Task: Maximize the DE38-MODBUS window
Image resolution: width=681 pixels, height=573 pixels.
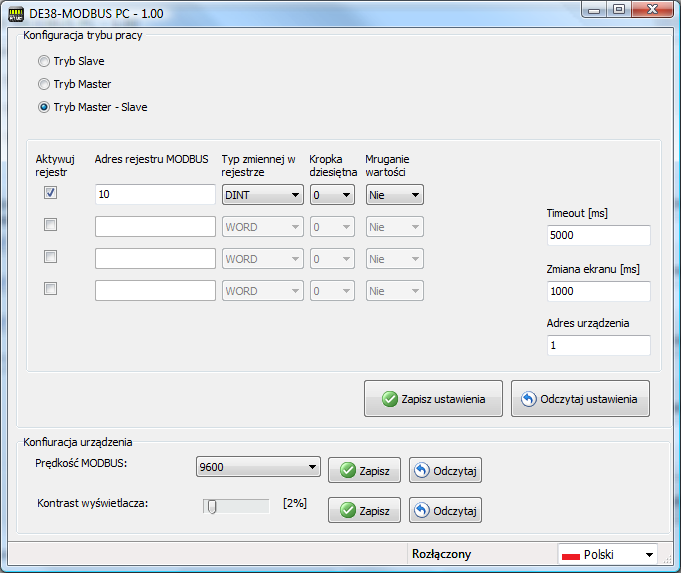Action: point(619,10)
